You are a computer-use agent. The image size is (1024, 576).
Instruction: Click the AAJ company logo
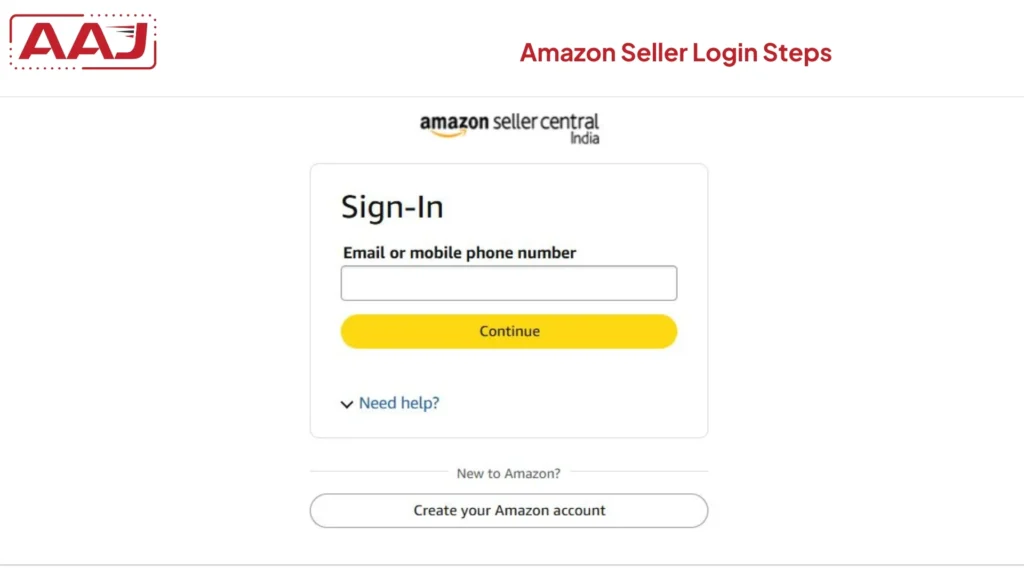coord(82,41)
